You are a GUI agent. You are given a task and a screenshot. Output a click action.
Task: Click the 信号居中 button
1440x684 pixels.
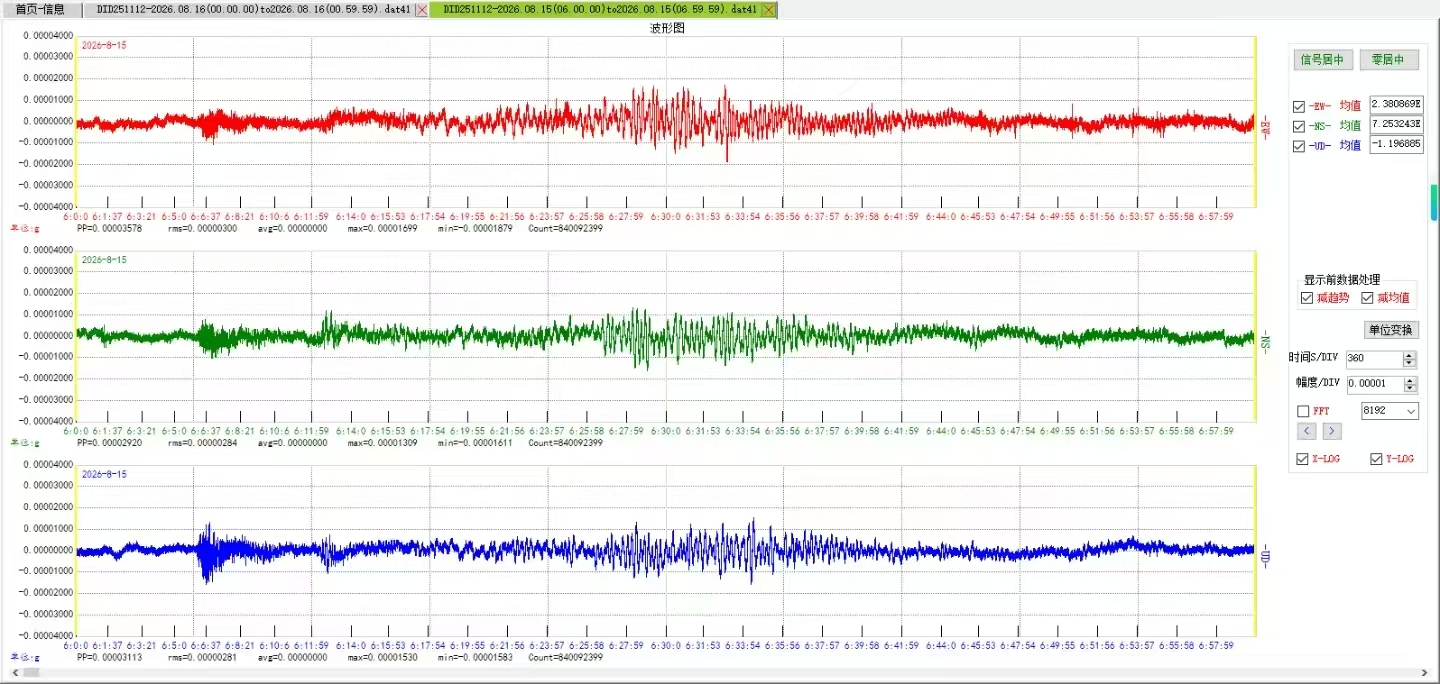pos(1323,60)
